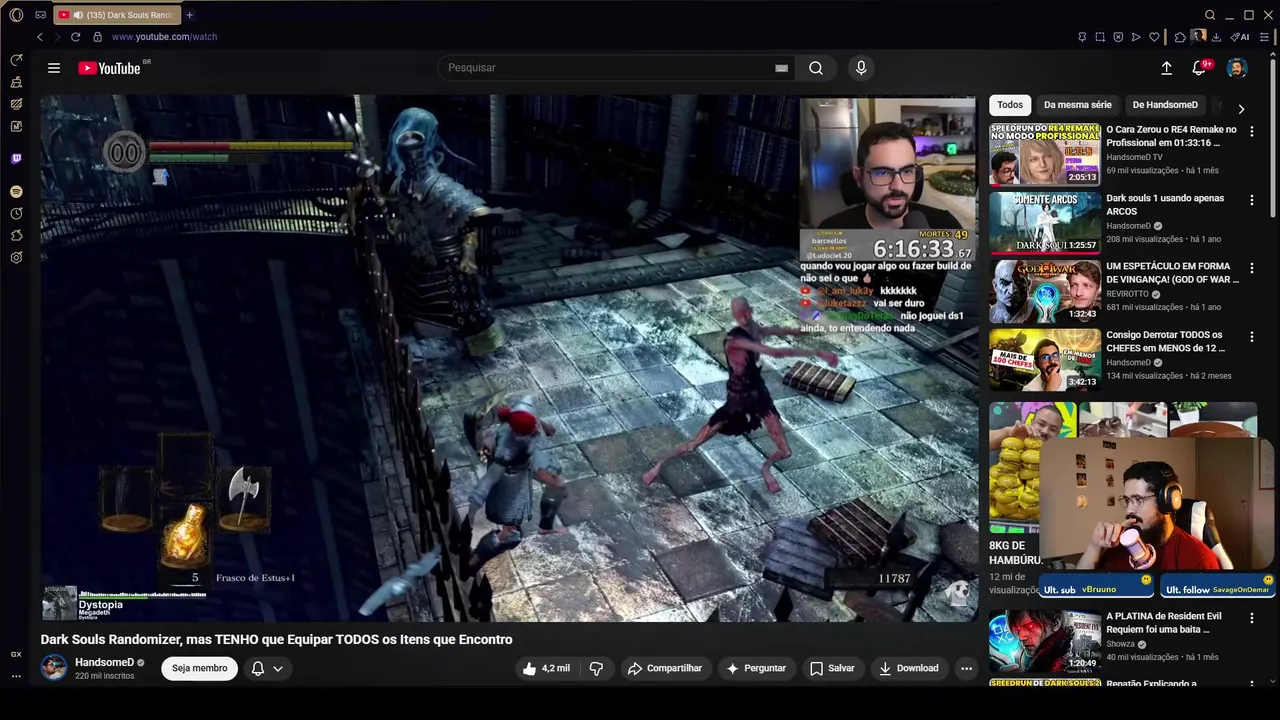Click the Download button

coord(909,668)
